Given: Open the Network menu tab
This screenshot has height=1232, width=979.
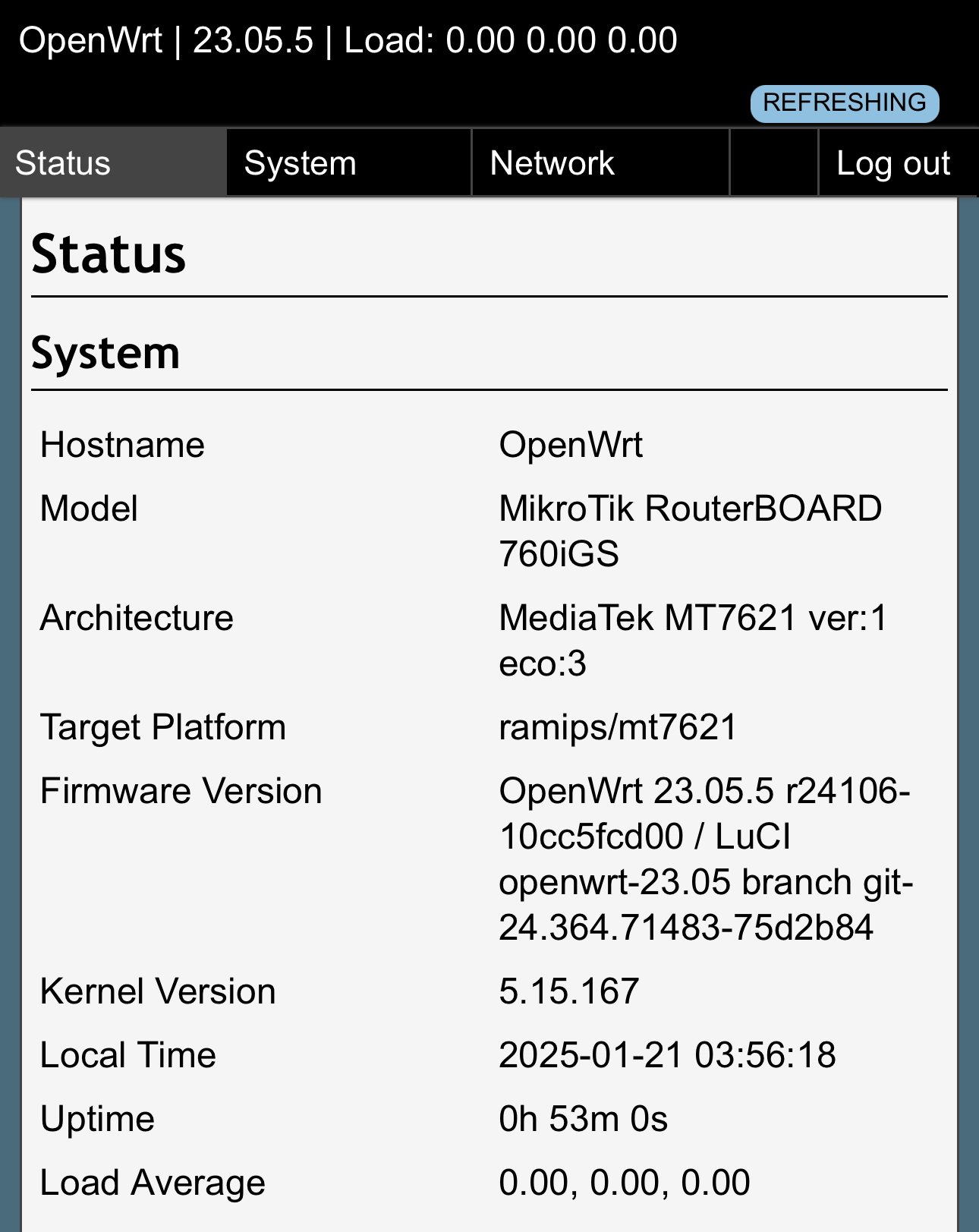Looking at the screenshot, I should [x=600, y=163].
